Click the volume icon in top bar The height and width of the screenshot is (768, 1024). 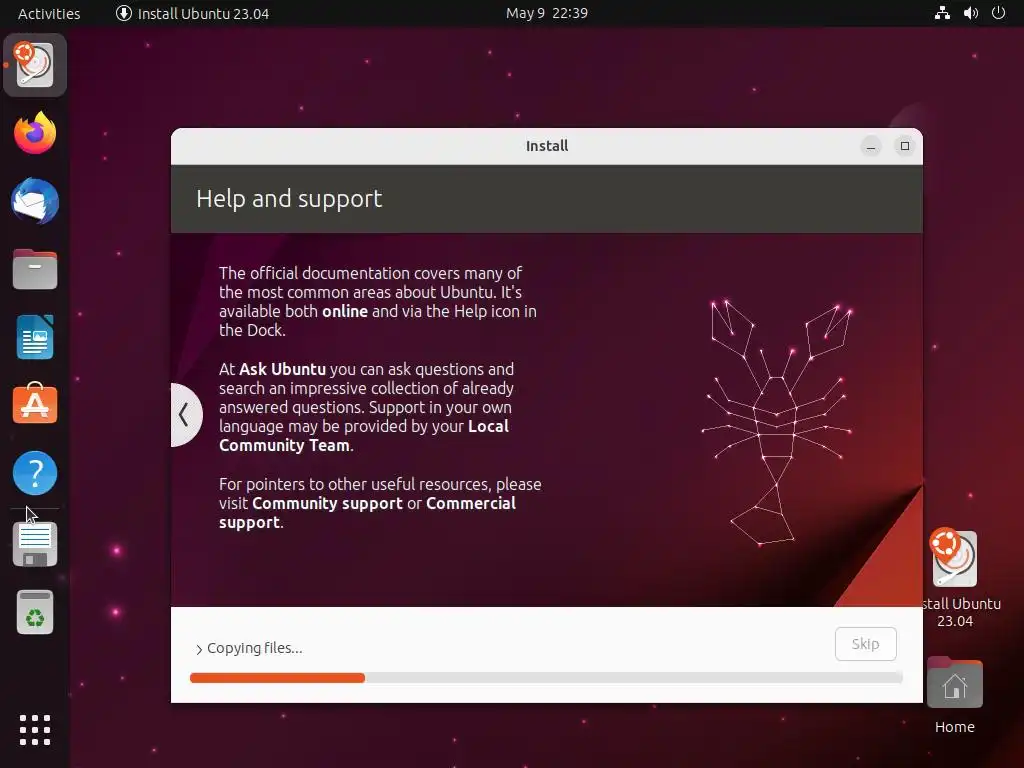[x=970, y=13]
